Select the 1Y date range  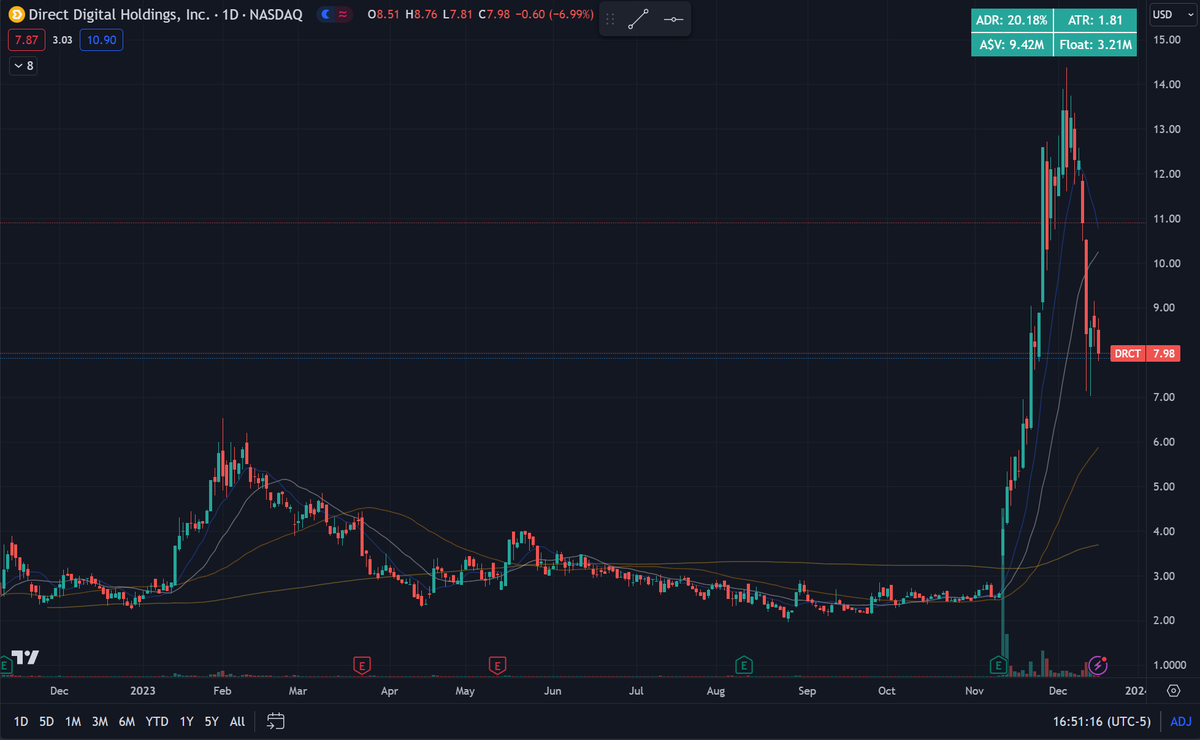186,721
